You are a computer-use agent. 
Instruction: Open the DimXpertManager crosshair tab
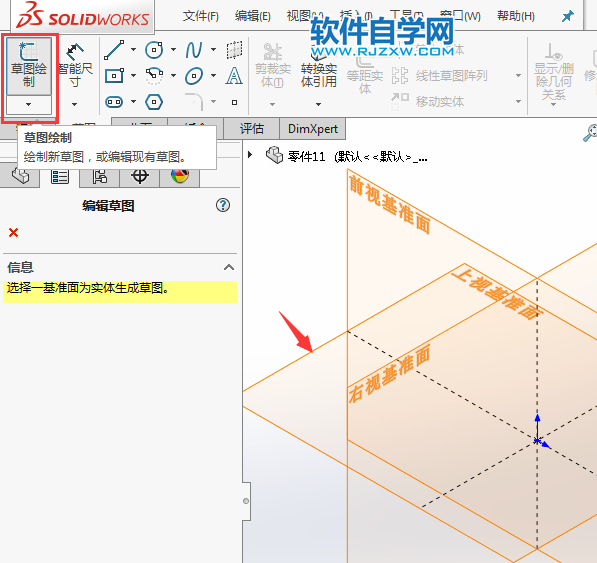pos(140,176)
